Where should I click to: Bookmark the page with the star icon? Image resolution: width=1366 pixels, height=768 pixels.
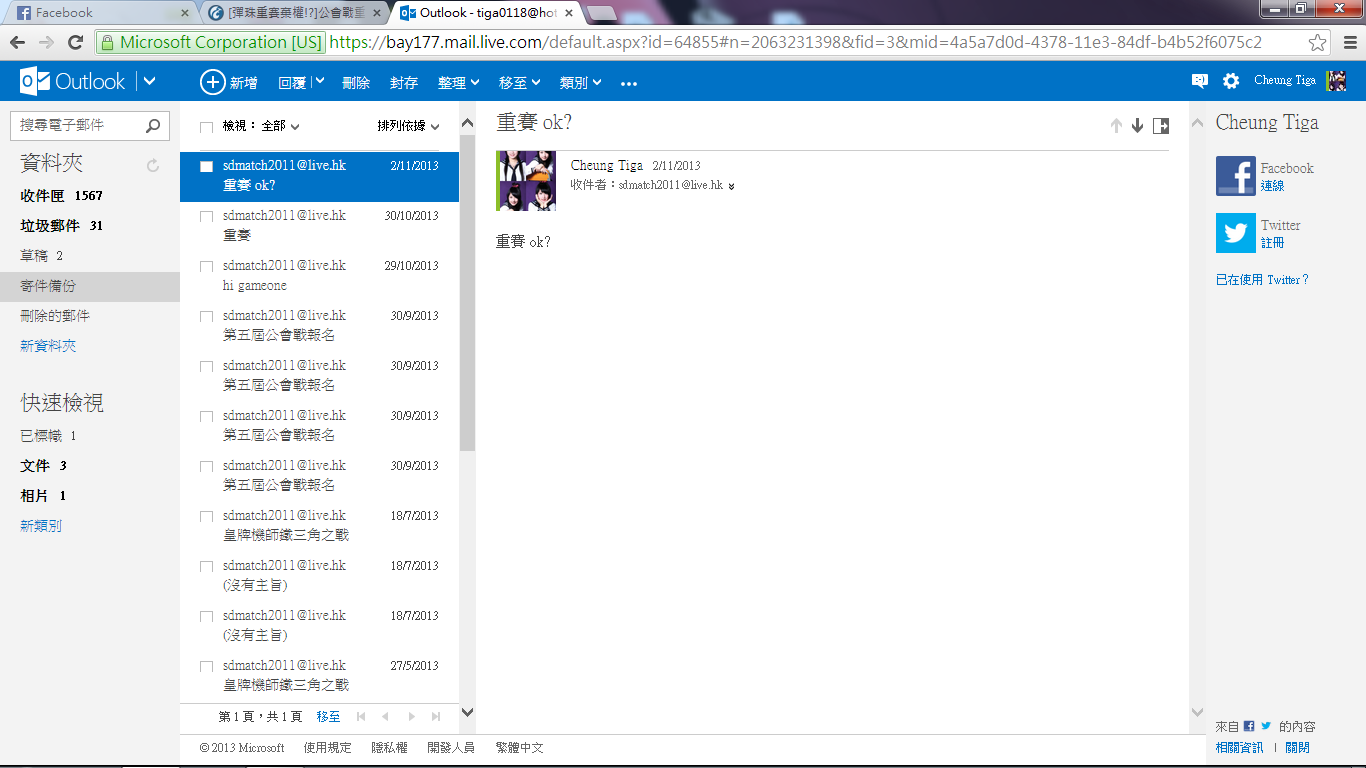tap(1318, 42)
